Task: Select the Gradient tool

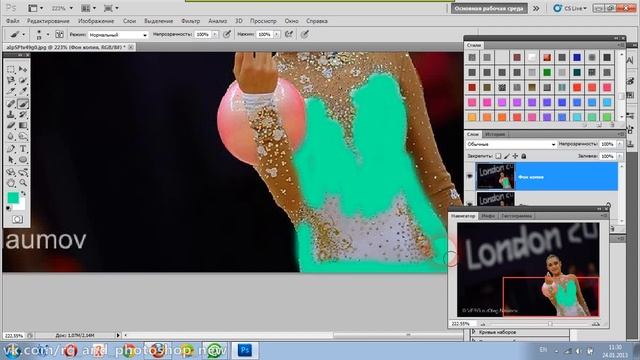Action: click(x=23, y=126)
